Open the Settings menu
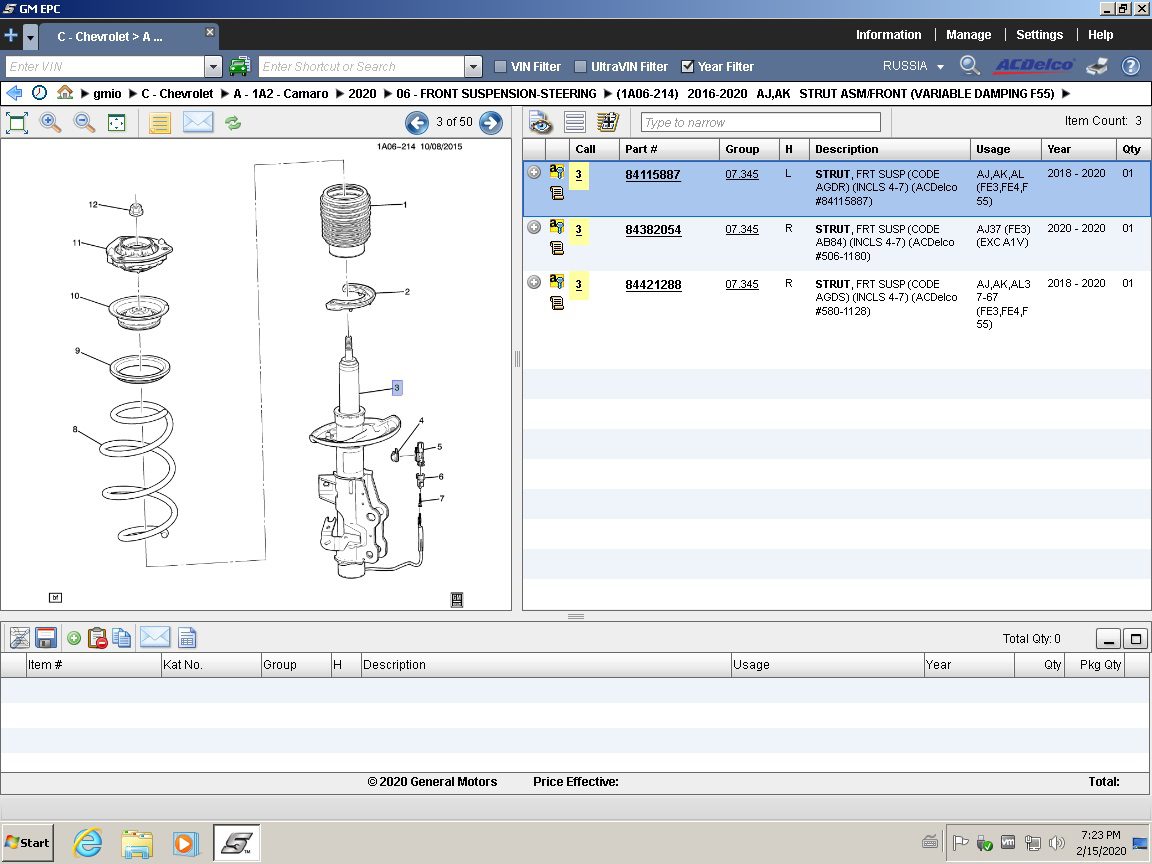 1039,35
